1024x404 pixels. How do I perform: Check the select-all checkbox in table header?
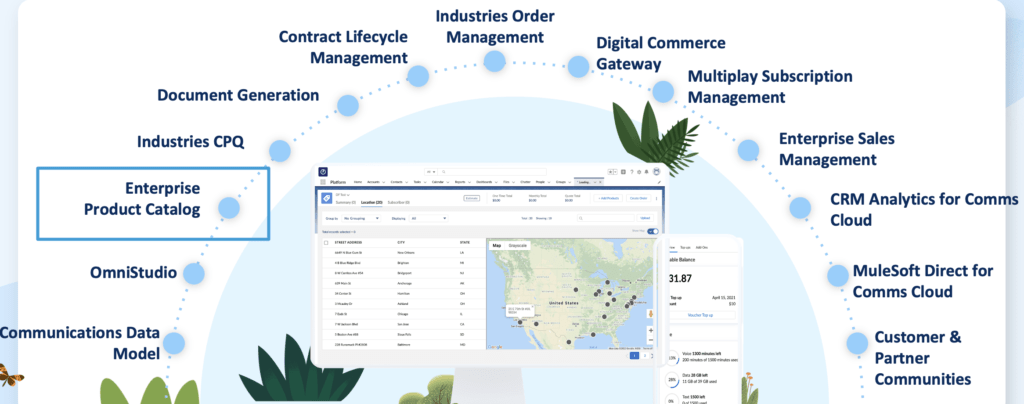pos(326,244)
